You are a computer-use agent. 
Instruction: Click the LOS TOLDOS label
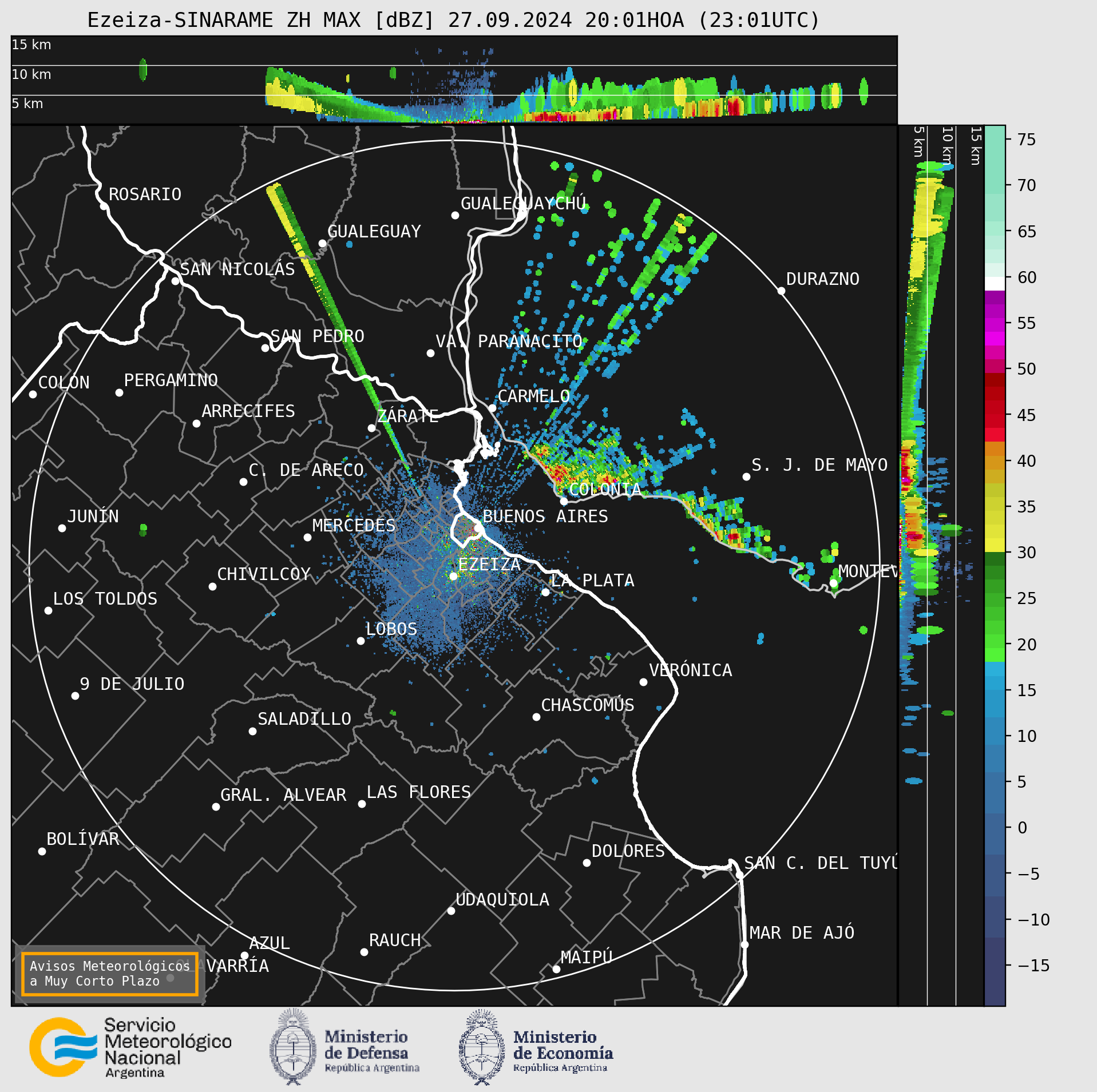105,599
